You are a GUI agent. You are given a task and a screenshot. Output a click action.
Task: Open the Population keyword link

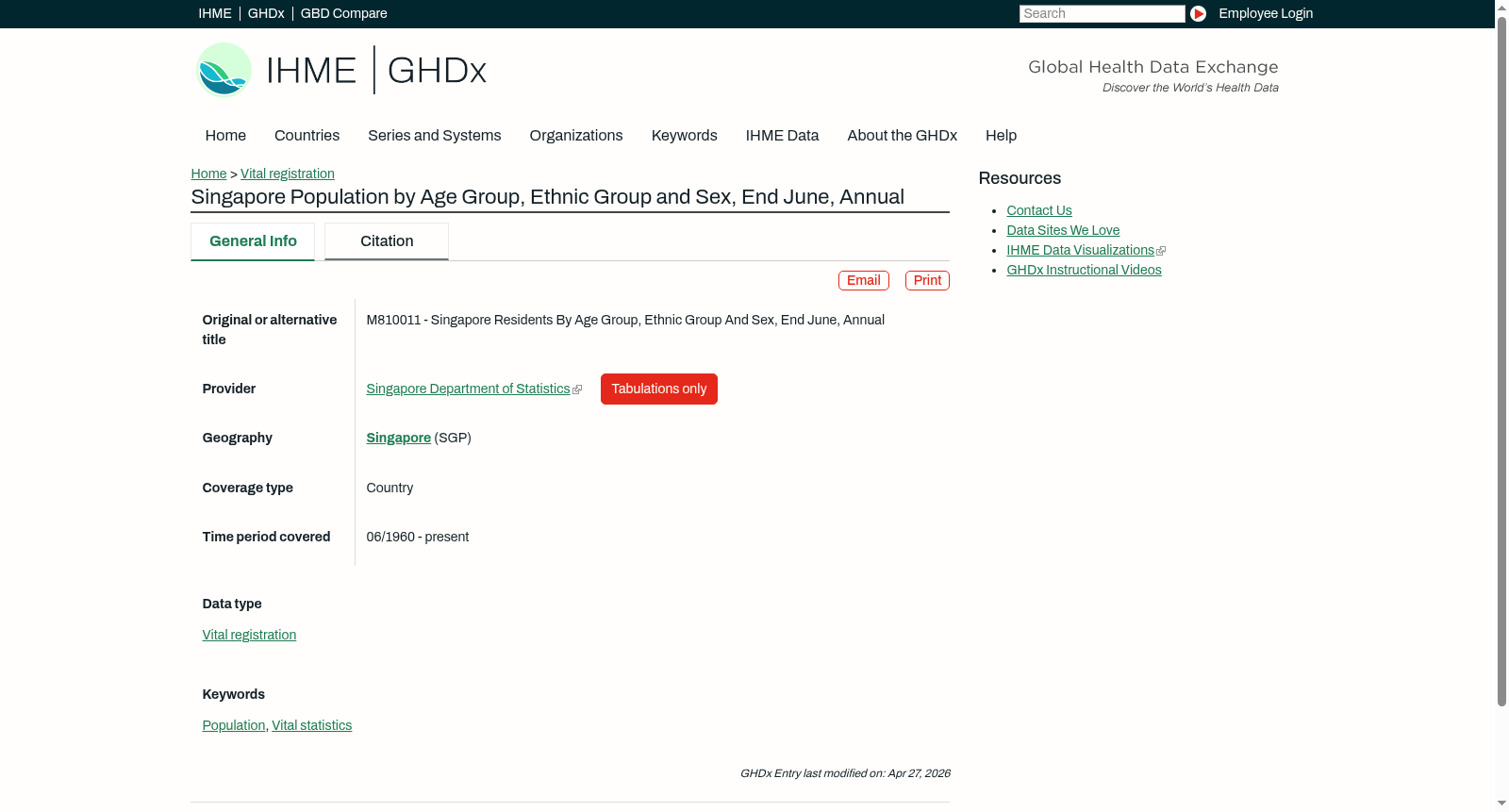(234, 725)
